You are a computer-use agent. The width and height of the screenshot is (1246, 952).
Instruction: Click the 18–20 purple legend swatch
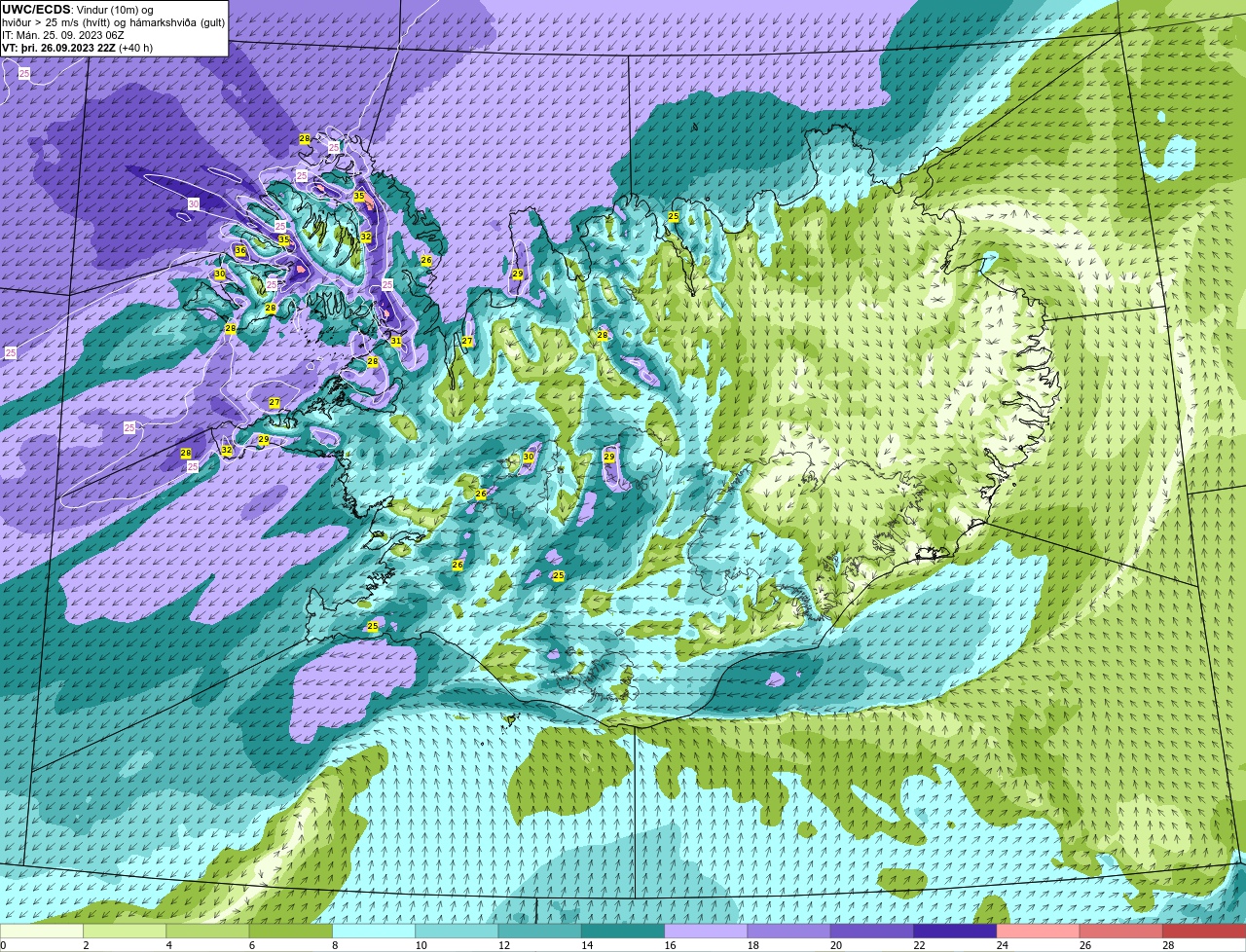(x=789, y=931)
